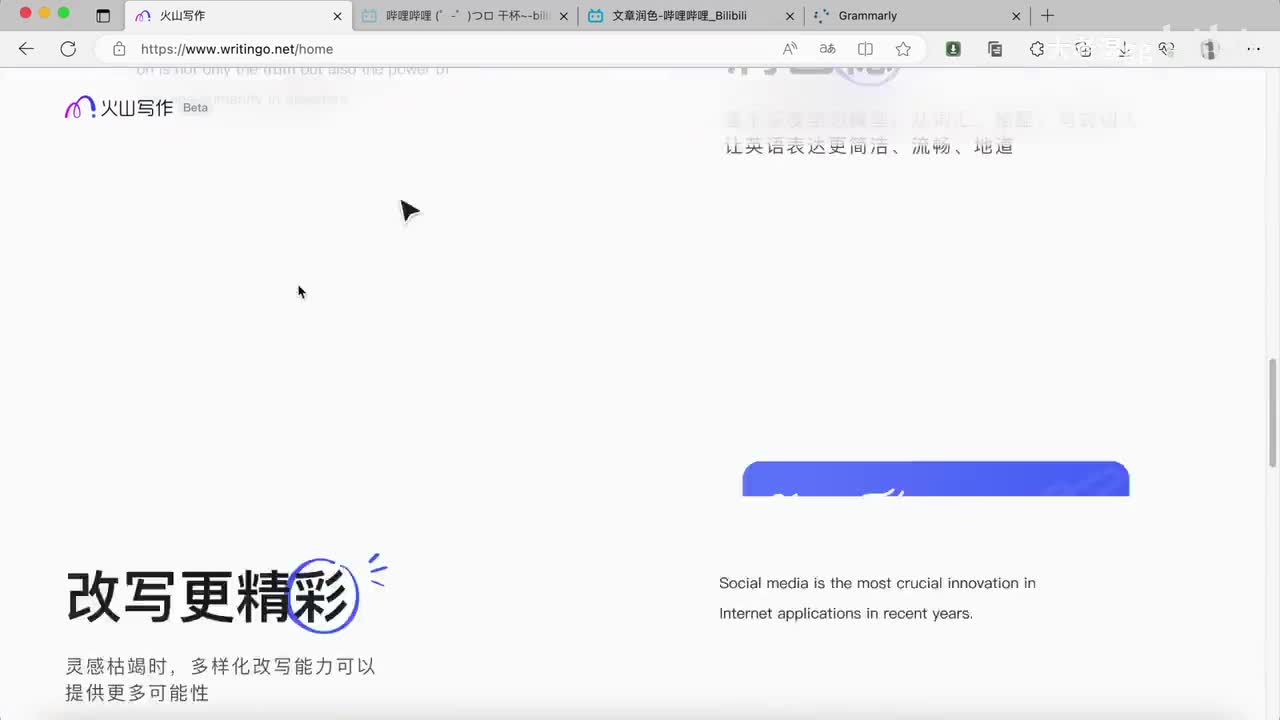Open Settings and more ellipsis menu
This screenshot has height=720, width=1280.
pyautogui.click(x=1253, y=49)
